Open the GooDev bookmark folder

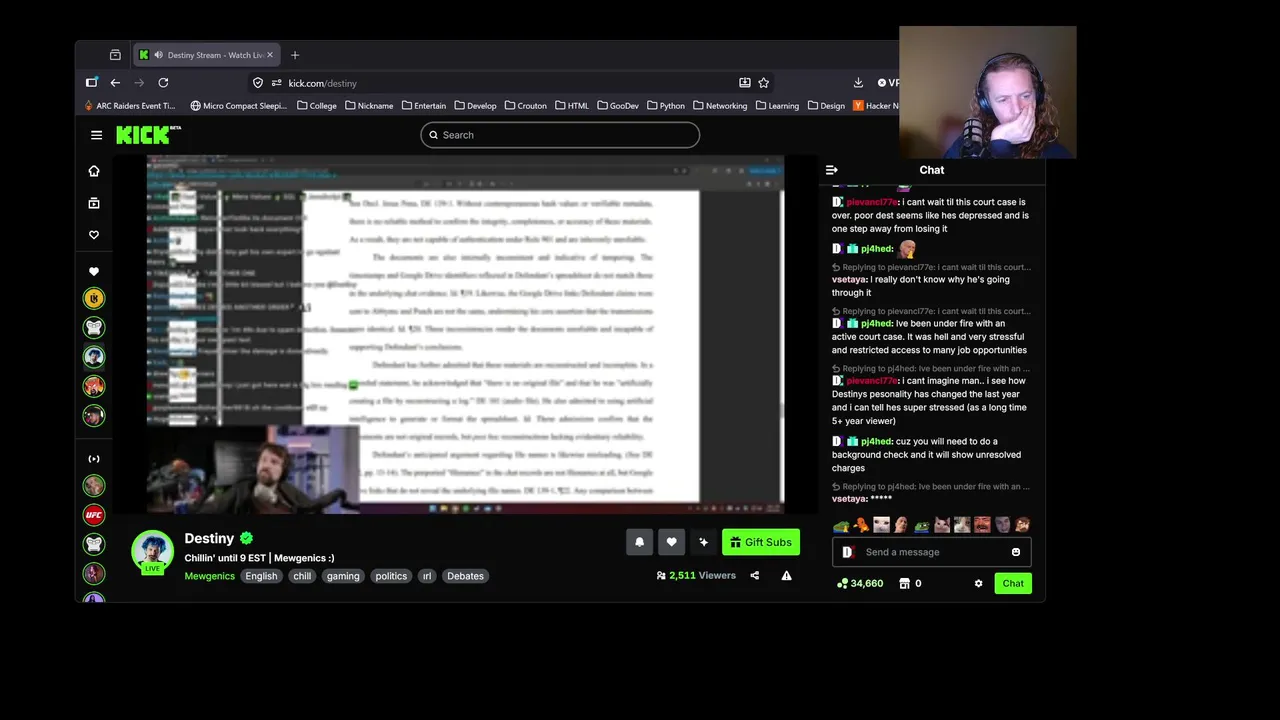617,106
